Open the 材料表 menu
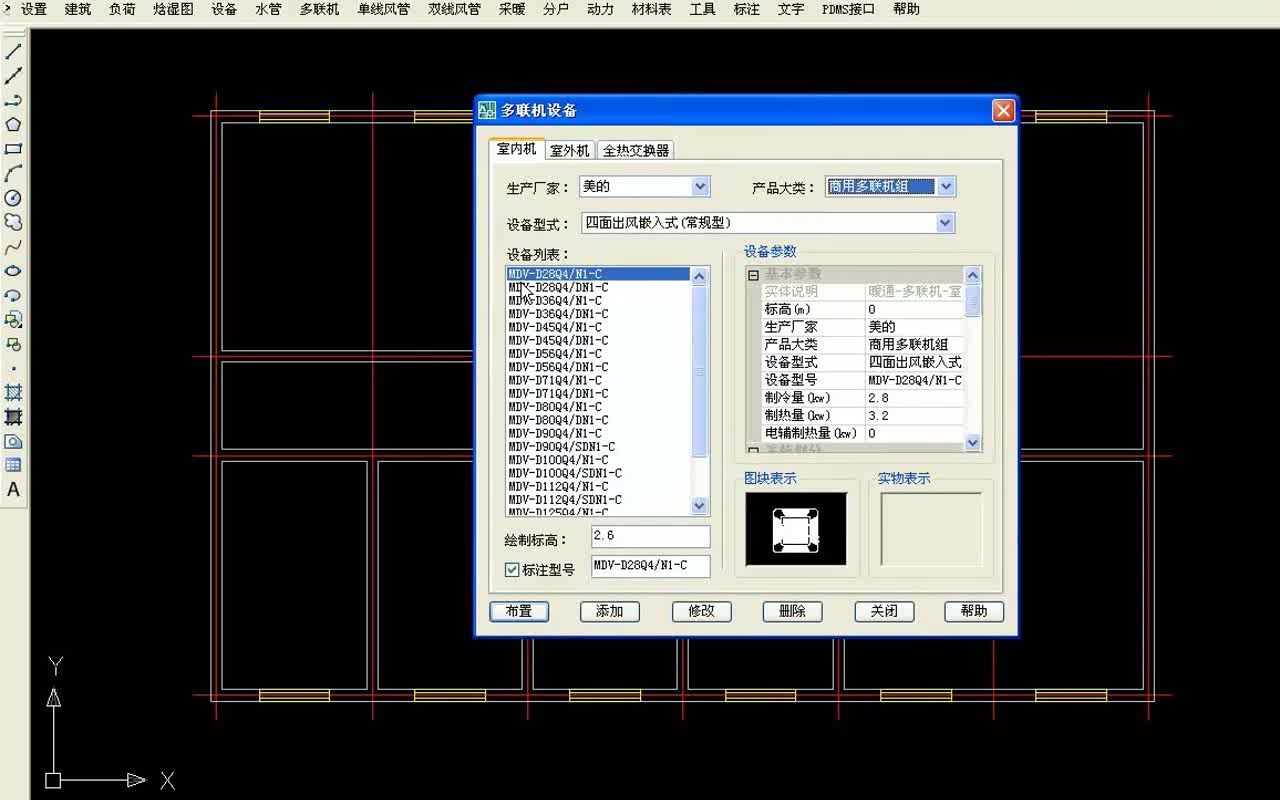 [651, 9]
